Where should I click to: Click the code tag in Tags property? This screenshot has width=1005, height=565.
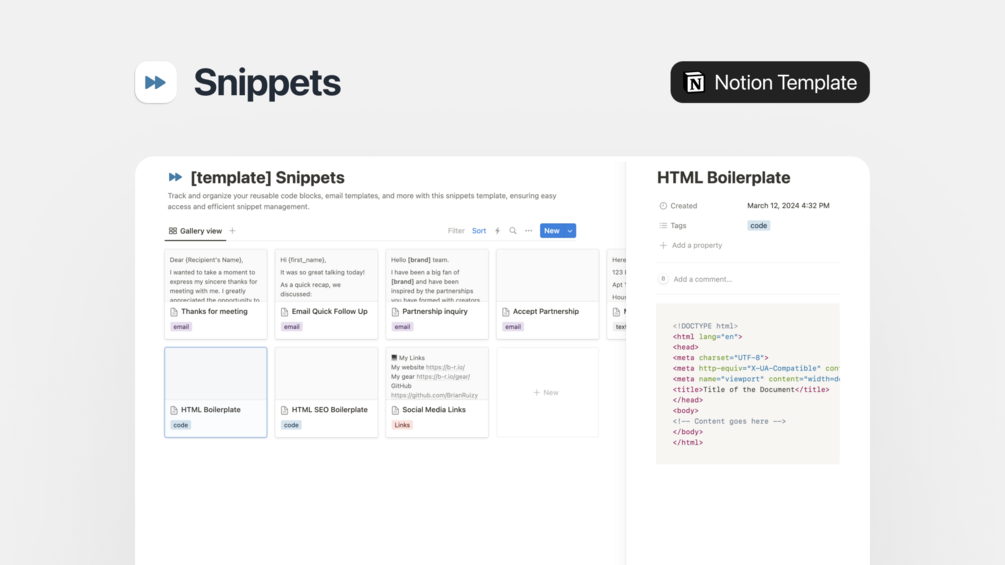(759, 226)
